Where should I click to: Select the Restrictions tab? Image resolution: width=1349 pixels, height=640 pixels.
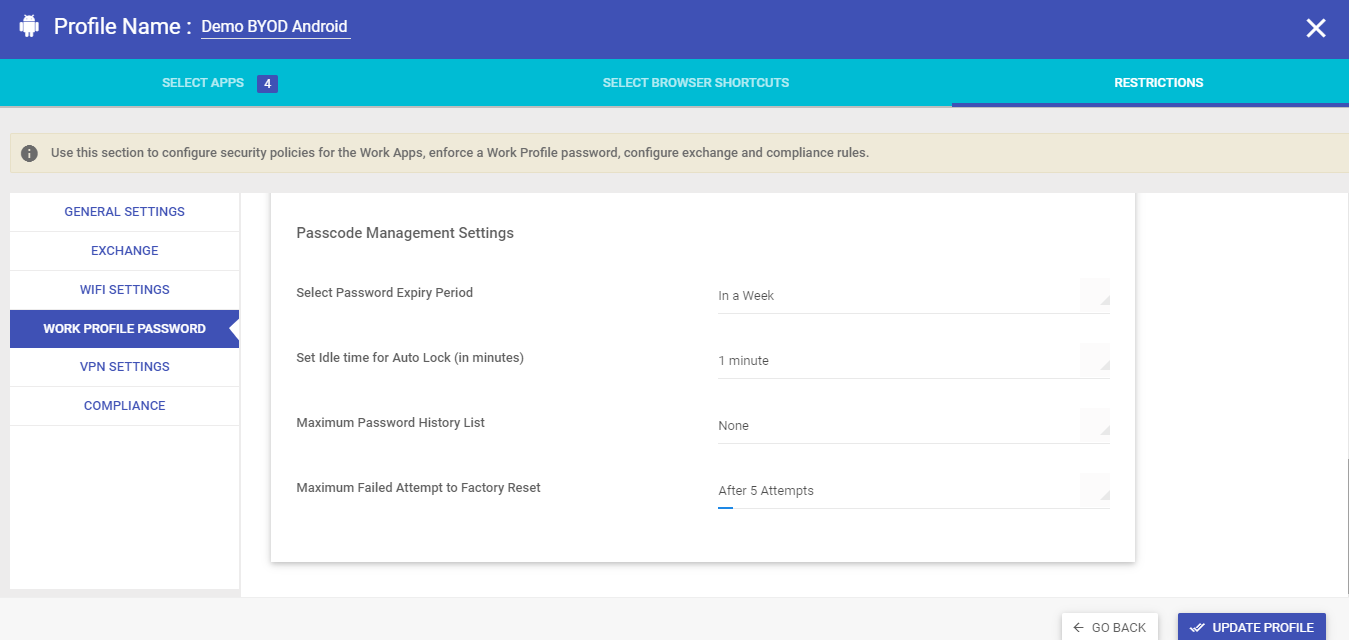point(1159,83)
